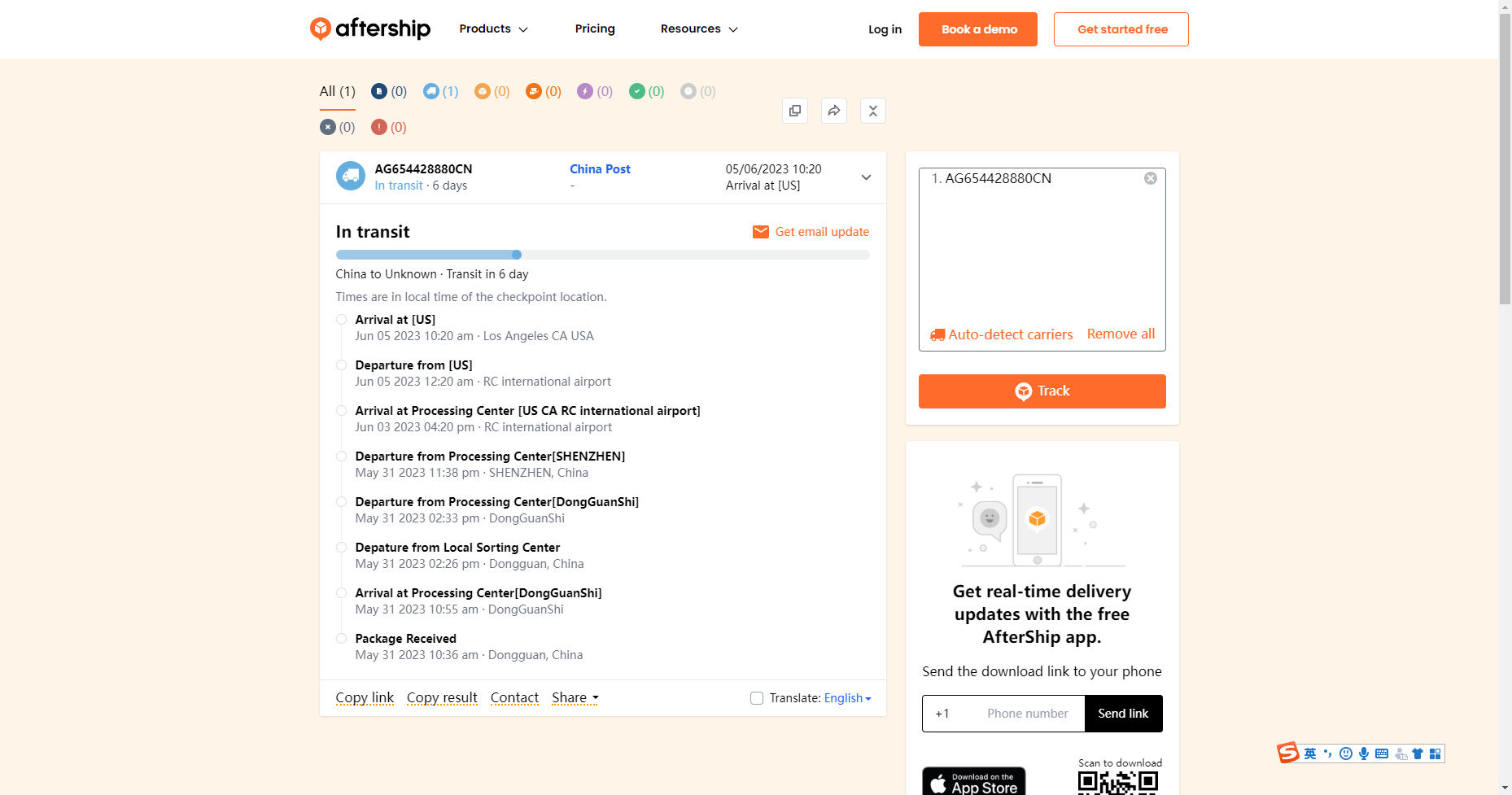Open the Pricing menu item
Viewport: 1512px width, 795px height.
(x=595, y=29)
